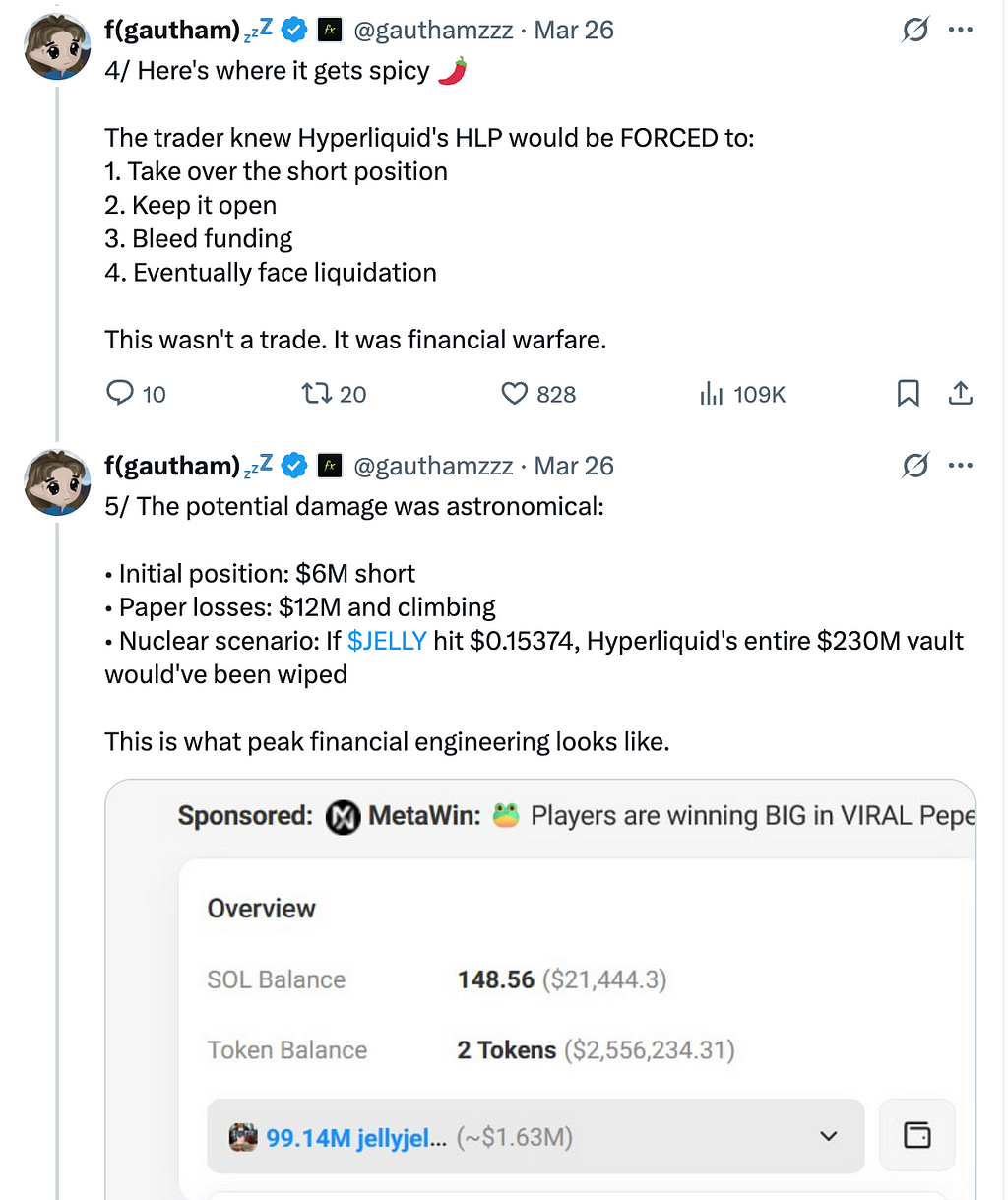This screenshot has width=1008, height=1200.
Task: Retweet the 4/ tweet with 20 reposts
Action: pyautogui.click(x=317, y=394)
